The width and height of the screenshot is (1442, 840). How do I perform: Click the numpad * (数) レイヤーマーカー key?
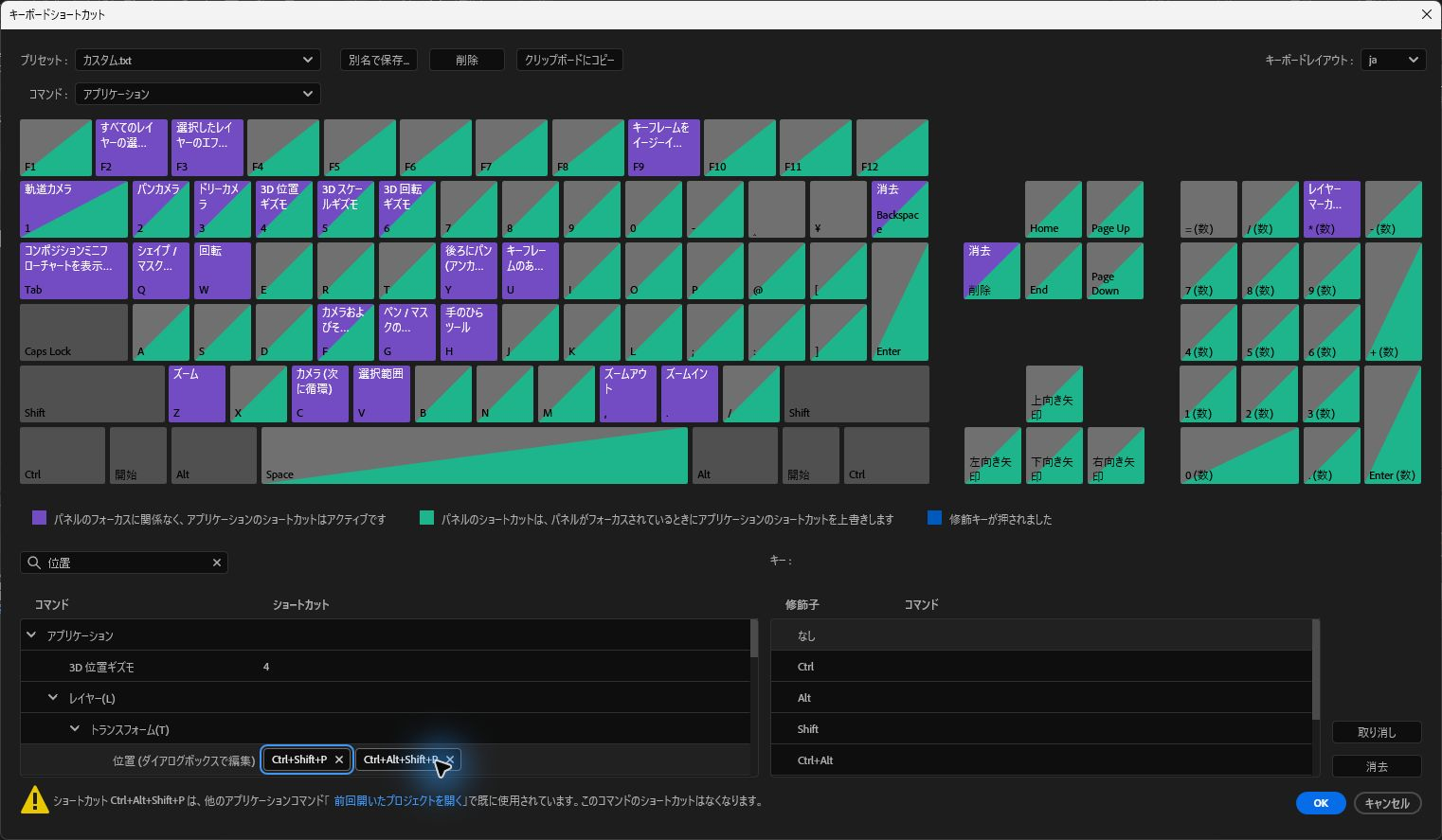click(x=1332, y=209)
